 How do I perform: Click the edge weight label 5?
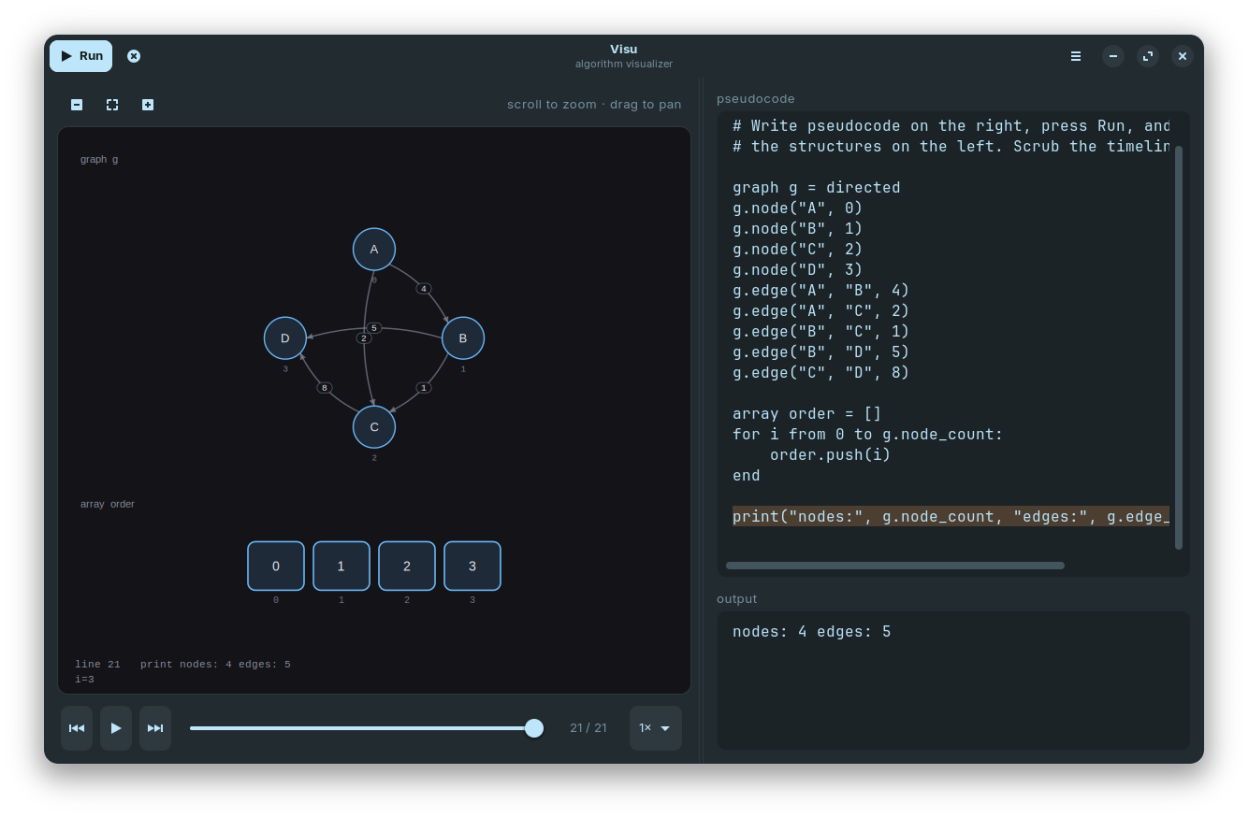374,328
